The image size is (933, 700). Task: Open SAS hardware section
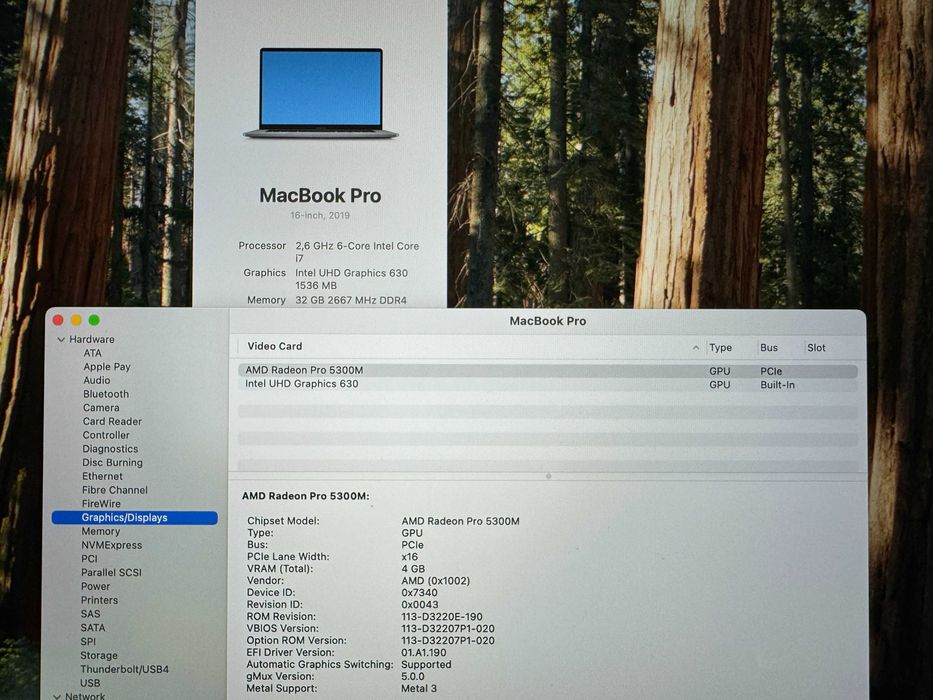[x=90, y=614]
